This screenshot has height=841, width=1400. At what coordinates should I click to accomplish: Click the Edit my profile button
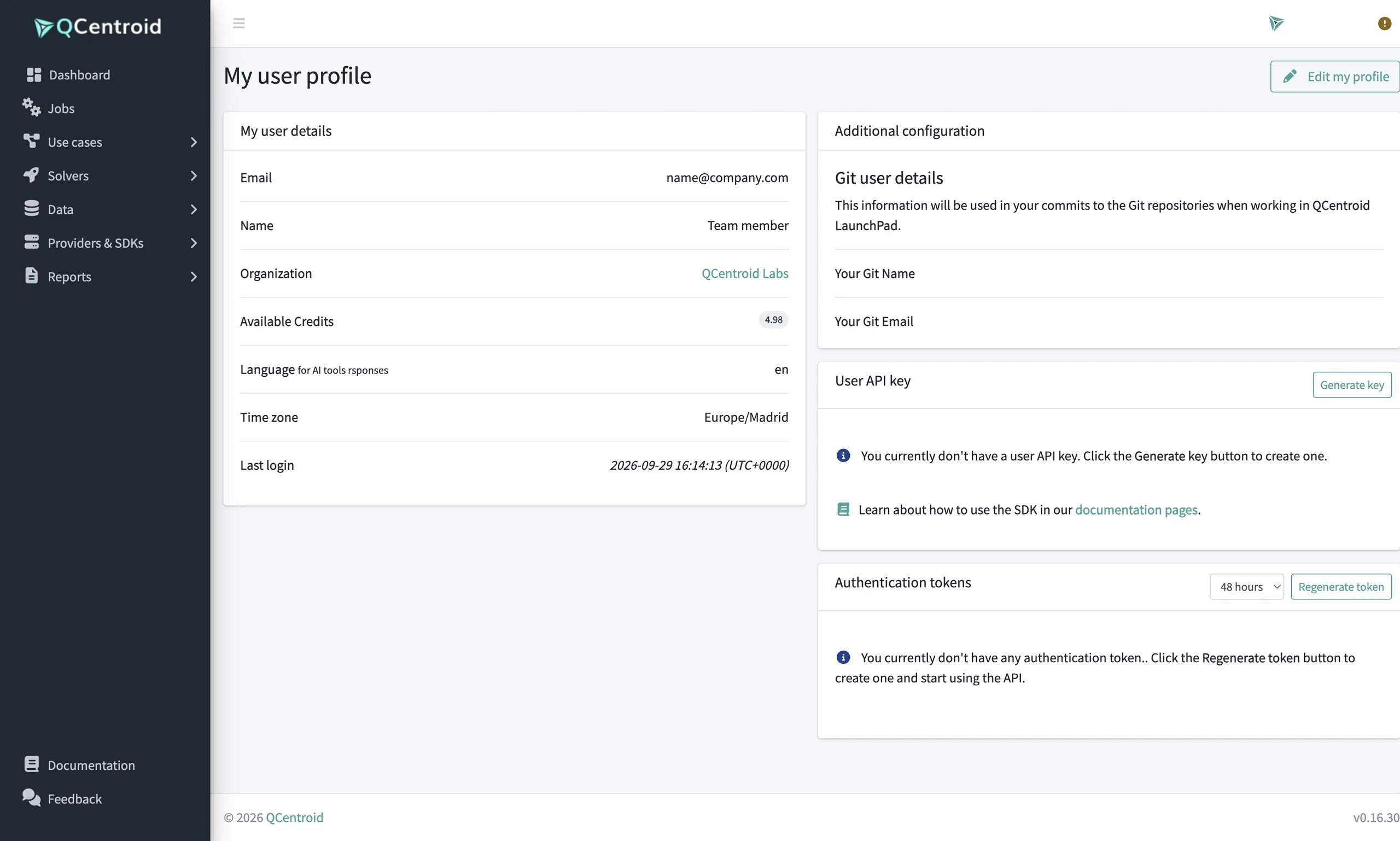(x=1335, y=77)
